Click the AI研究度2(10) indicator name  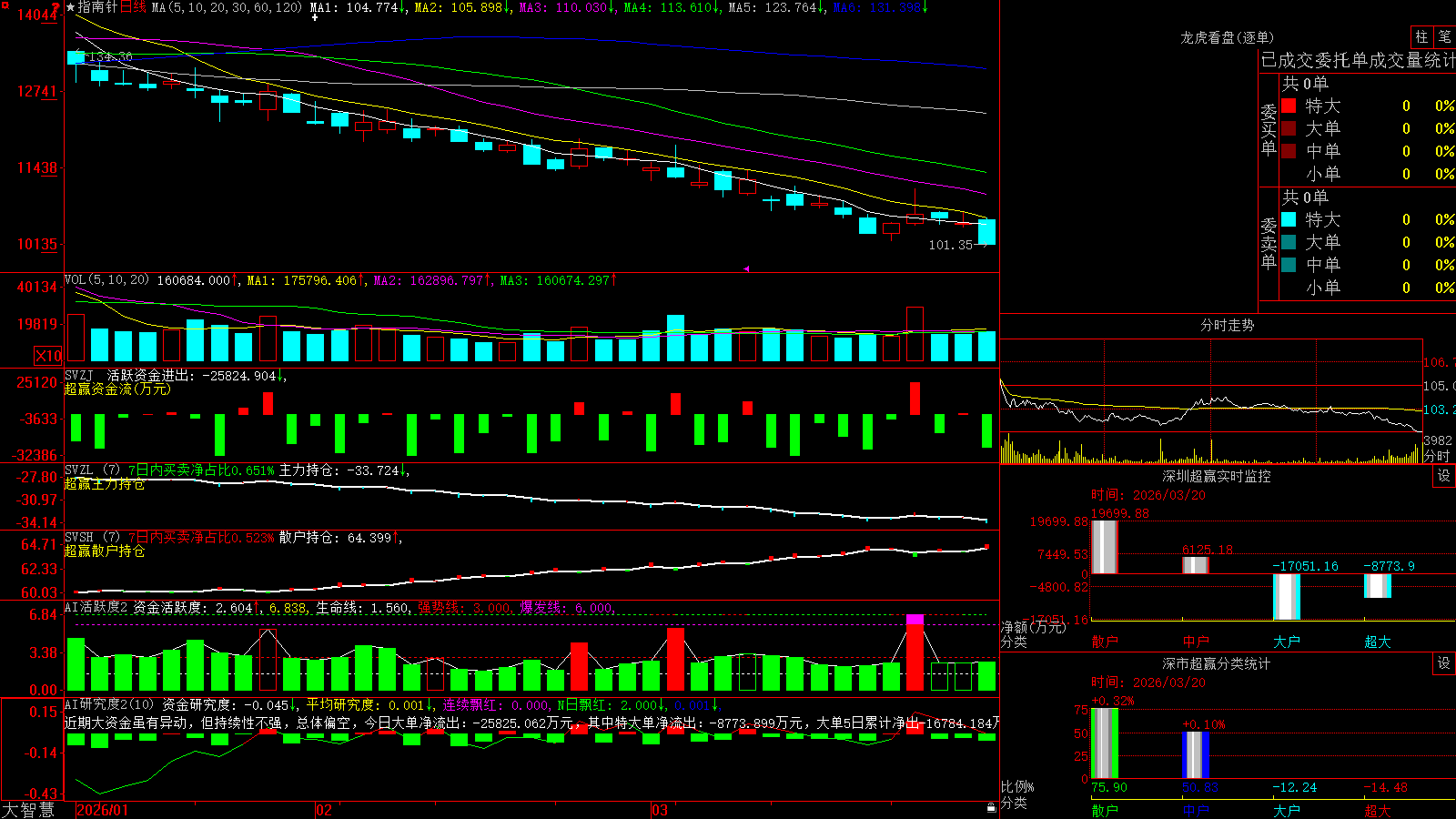(x=109, y=704)
